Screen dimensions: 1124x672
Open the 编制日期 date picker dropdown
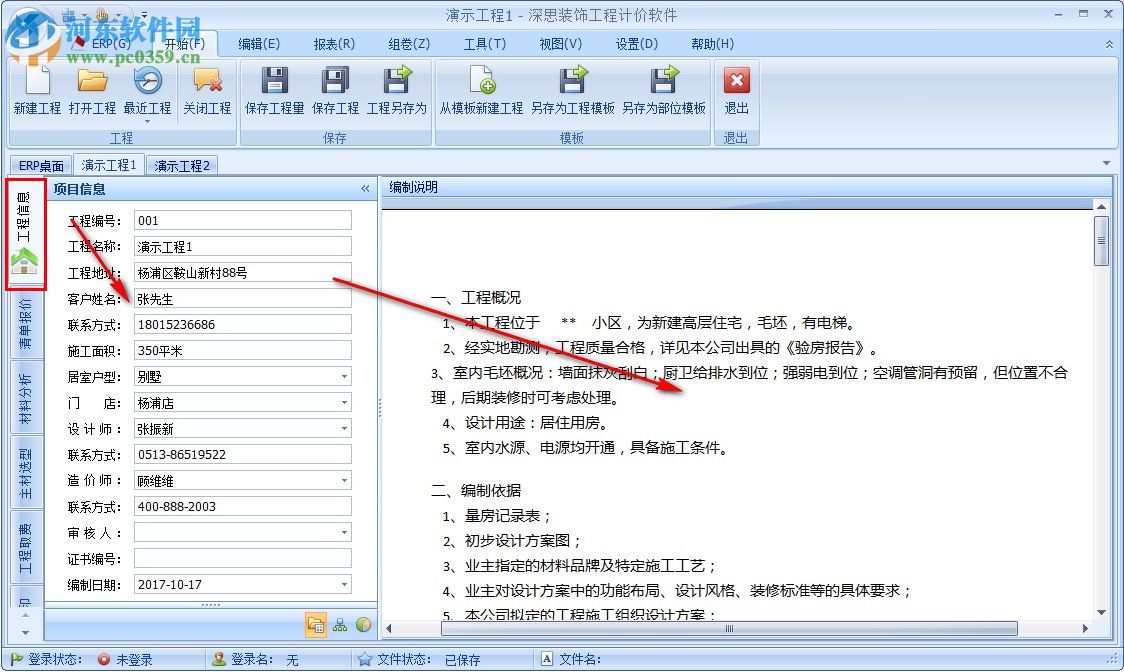pos(344,584)
